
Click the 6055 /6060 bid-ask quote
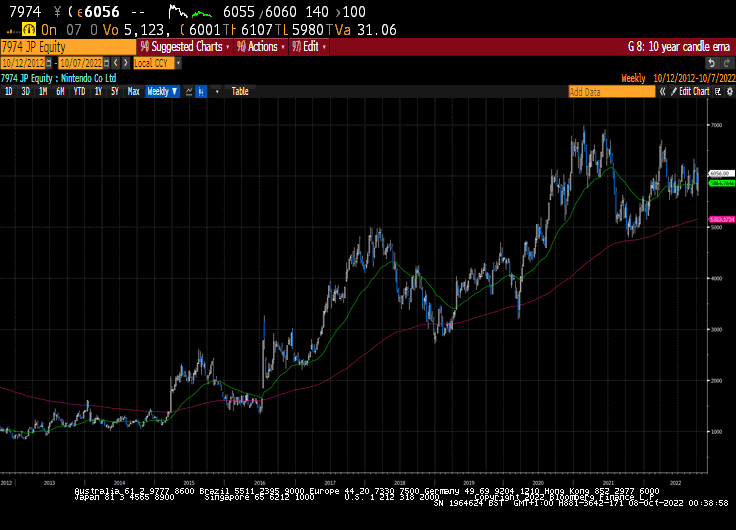point(260,12)
